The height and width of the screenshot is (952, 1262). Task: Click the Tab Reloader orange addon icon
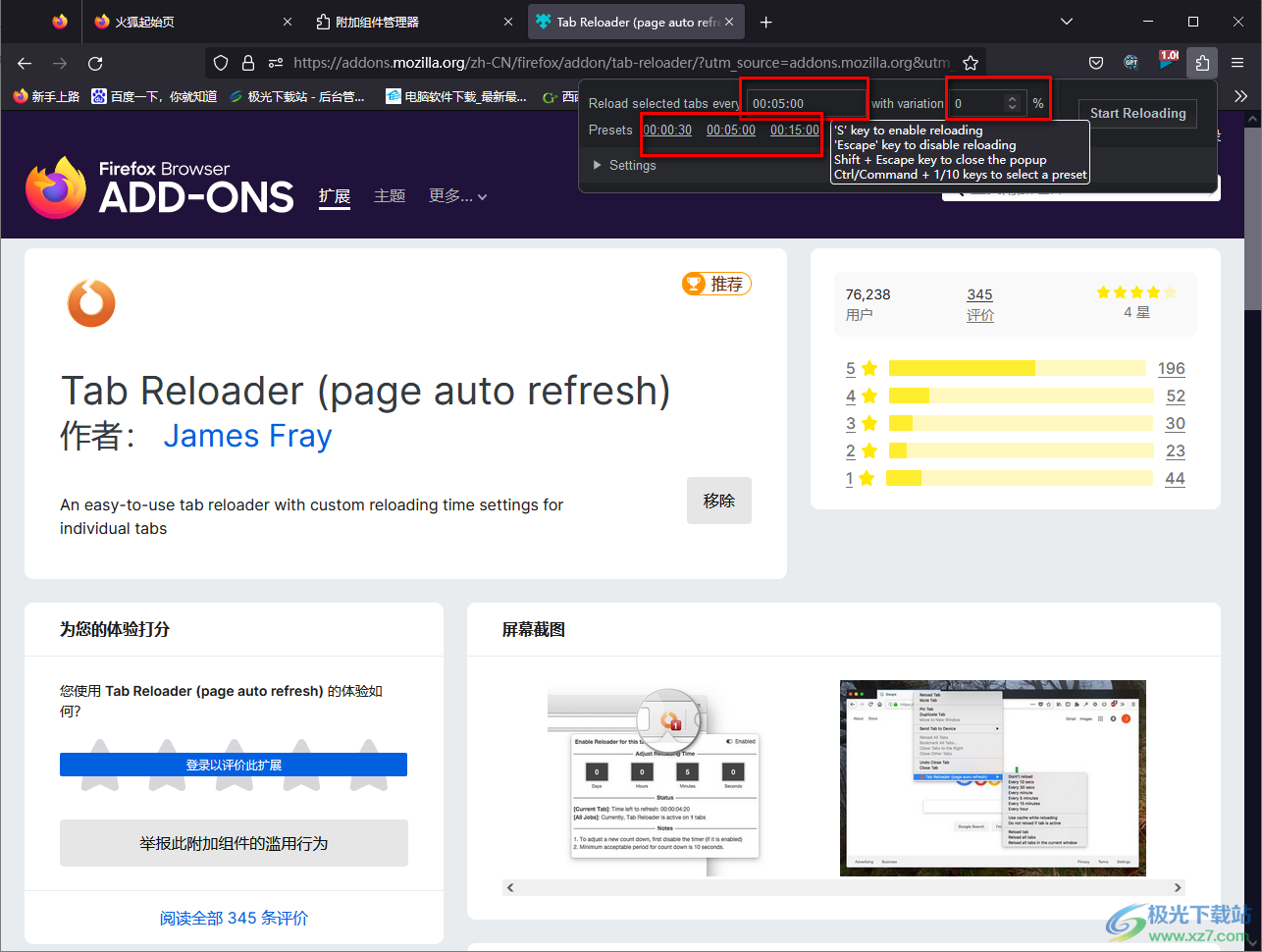[91, 303]
